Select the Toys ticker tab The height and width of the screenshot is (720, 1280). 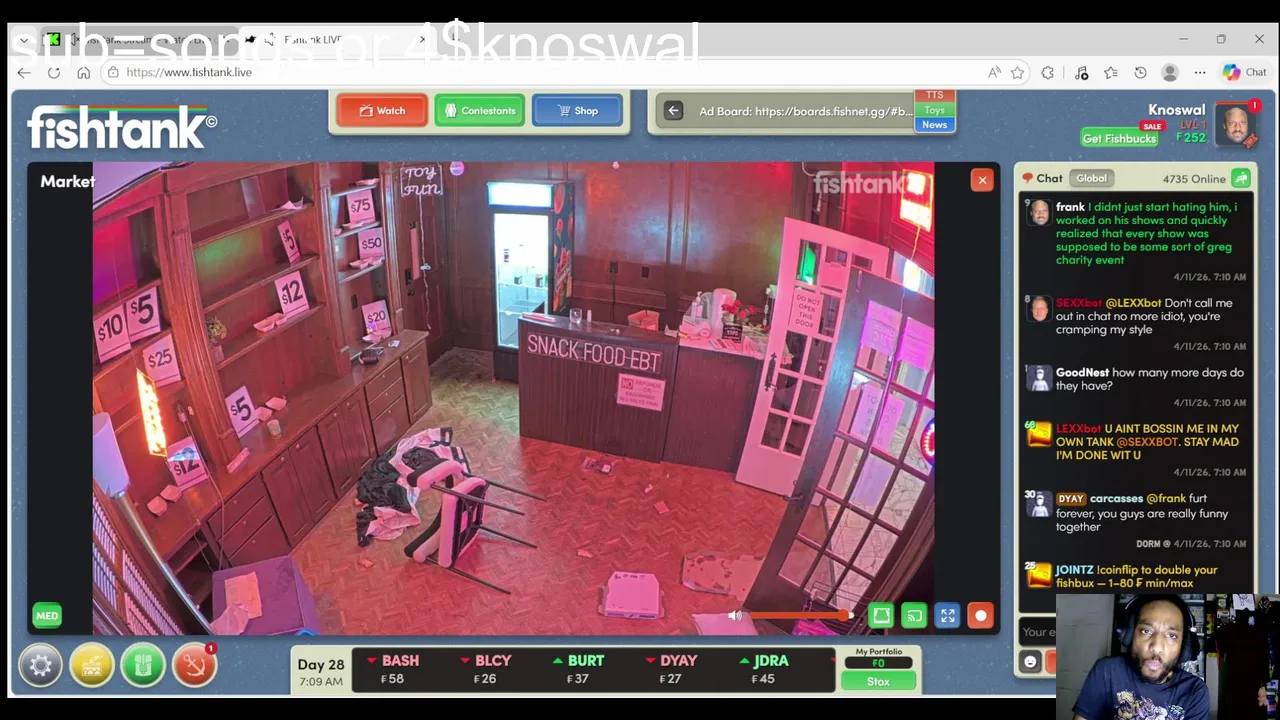(934, 110)
